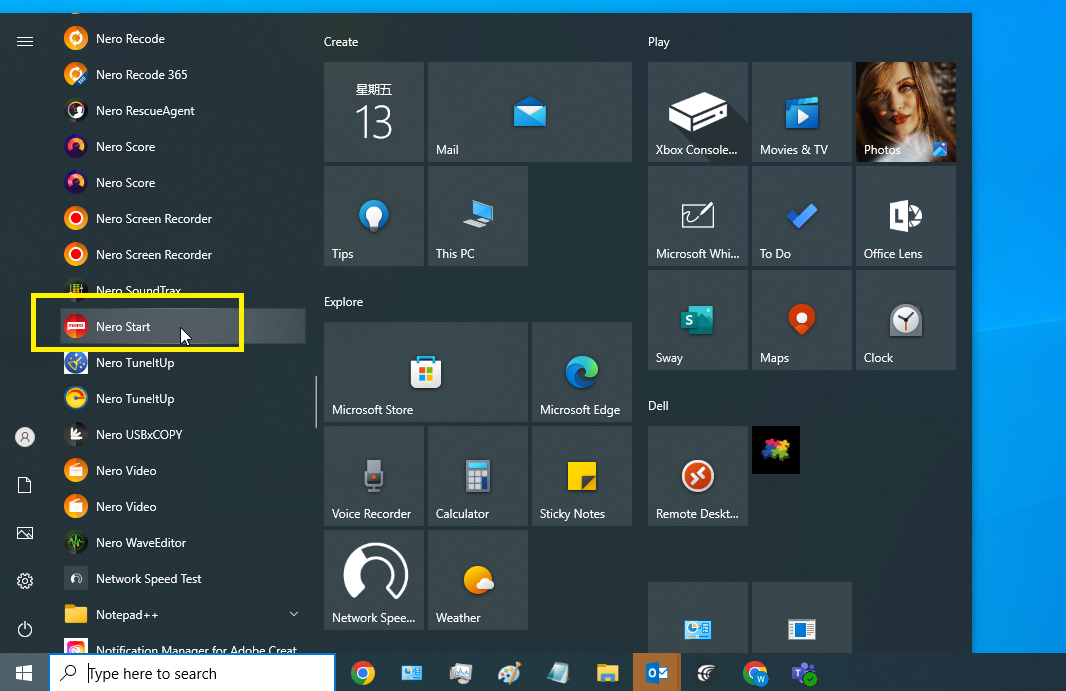1066x691 pixels.
Task: Open the Sway tile
Action: click(x=698, y=320)
